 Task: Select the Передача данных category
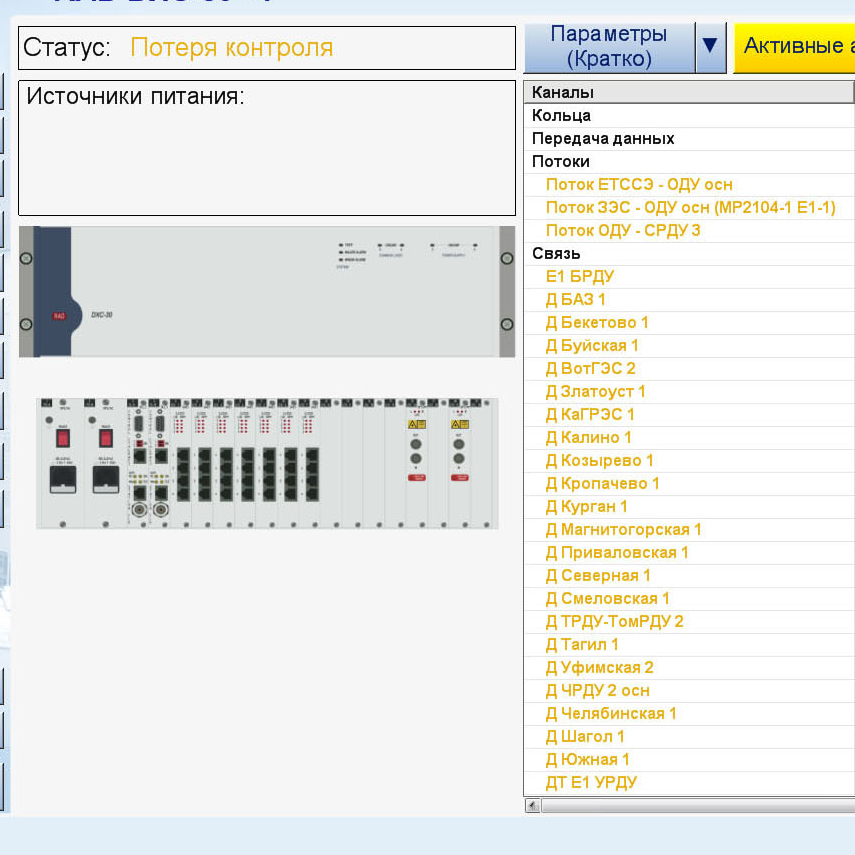[x=603, y=138]
